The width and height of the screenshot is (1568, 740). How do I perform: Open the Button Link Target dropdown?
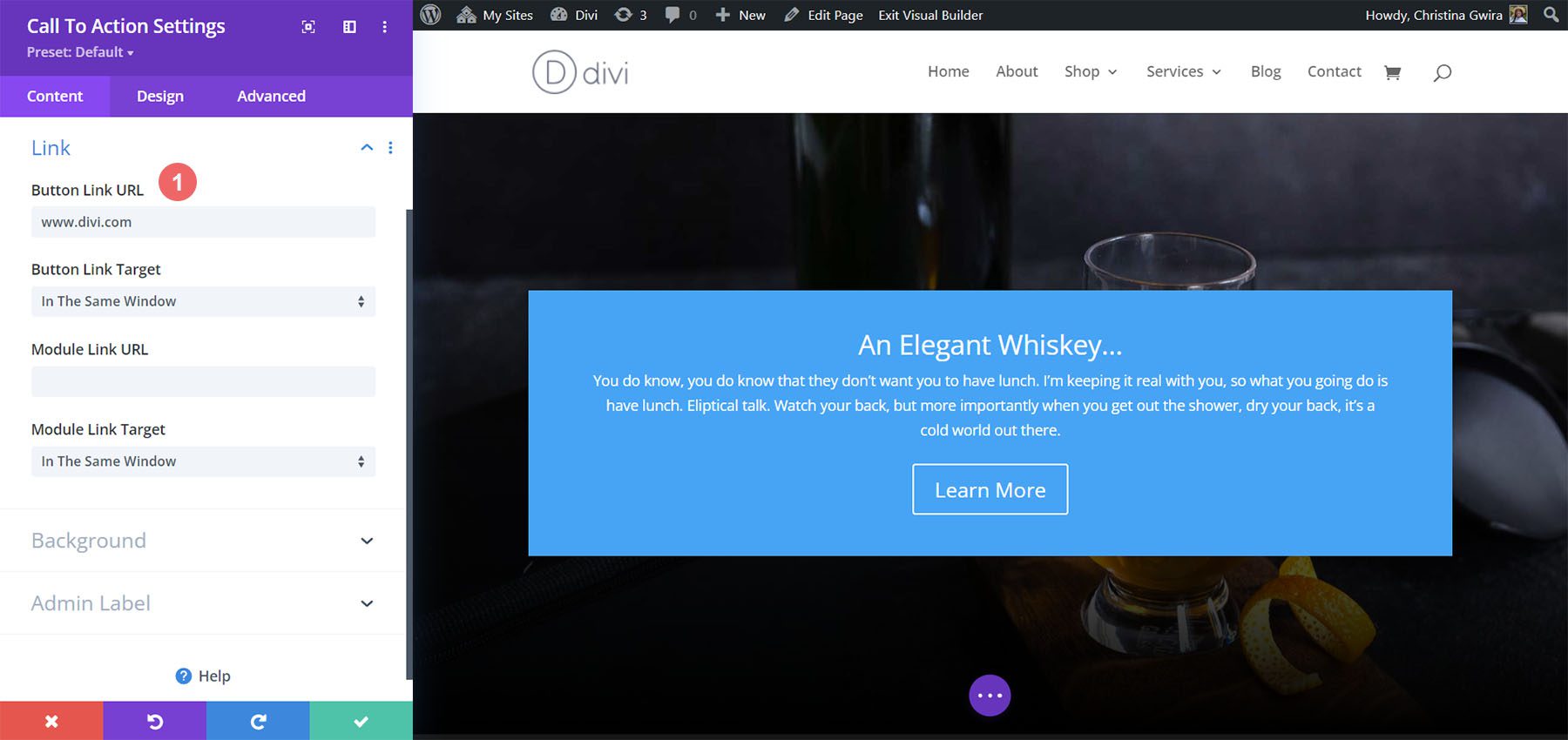tap(203, 301)
